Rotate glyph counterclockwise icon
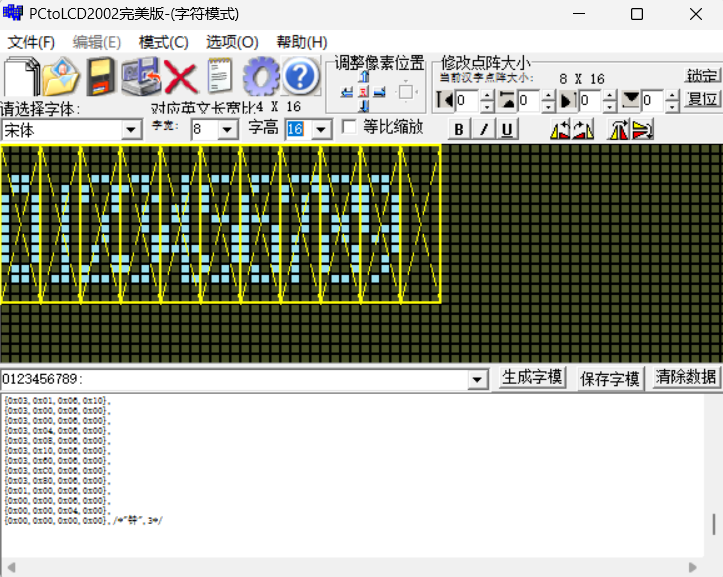 [x=560, y=129]
